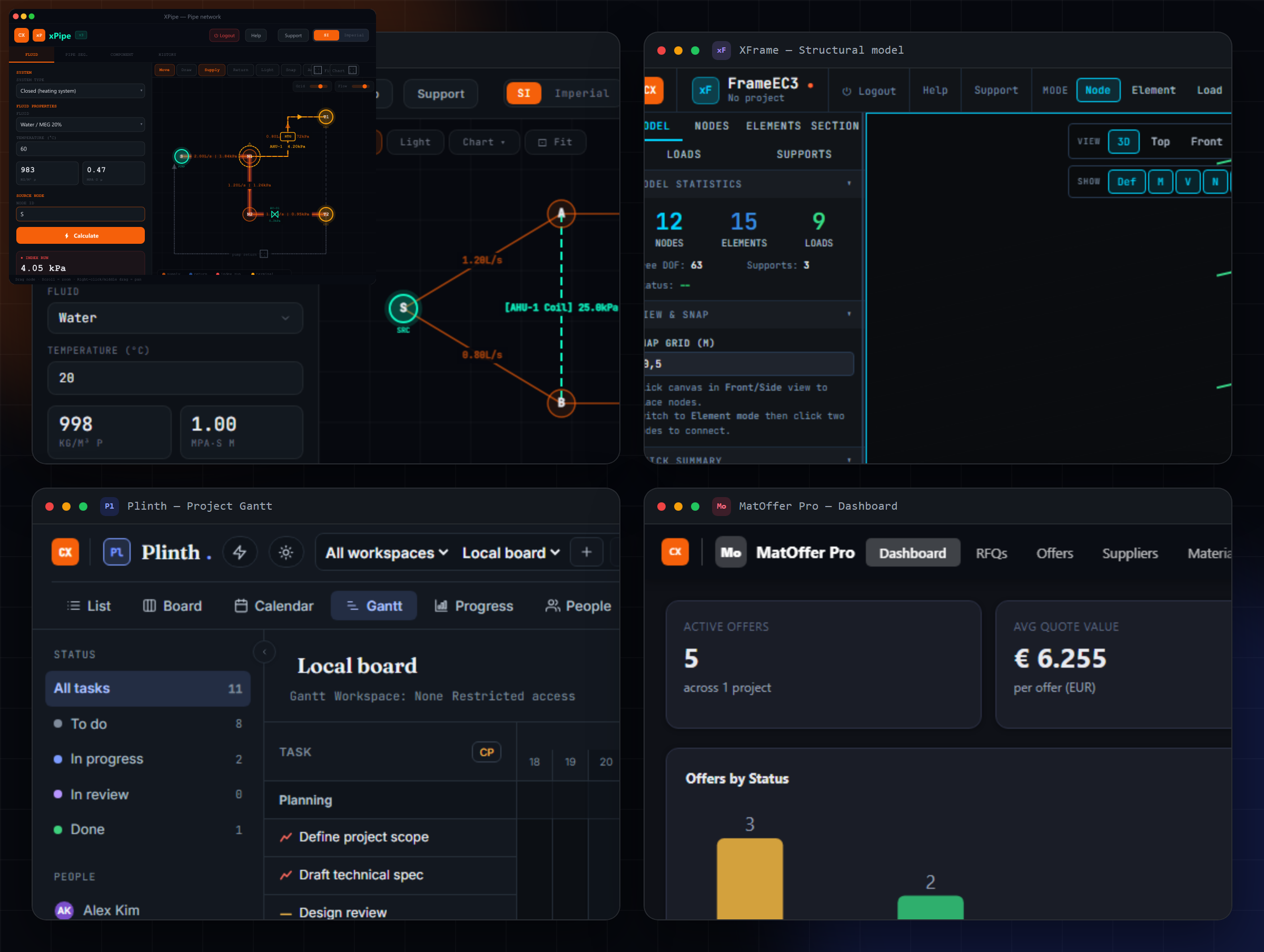Toggle Def display in XFrame Show bar
The height and width of the screenshot is (952, 1264).
[1127, 182]
